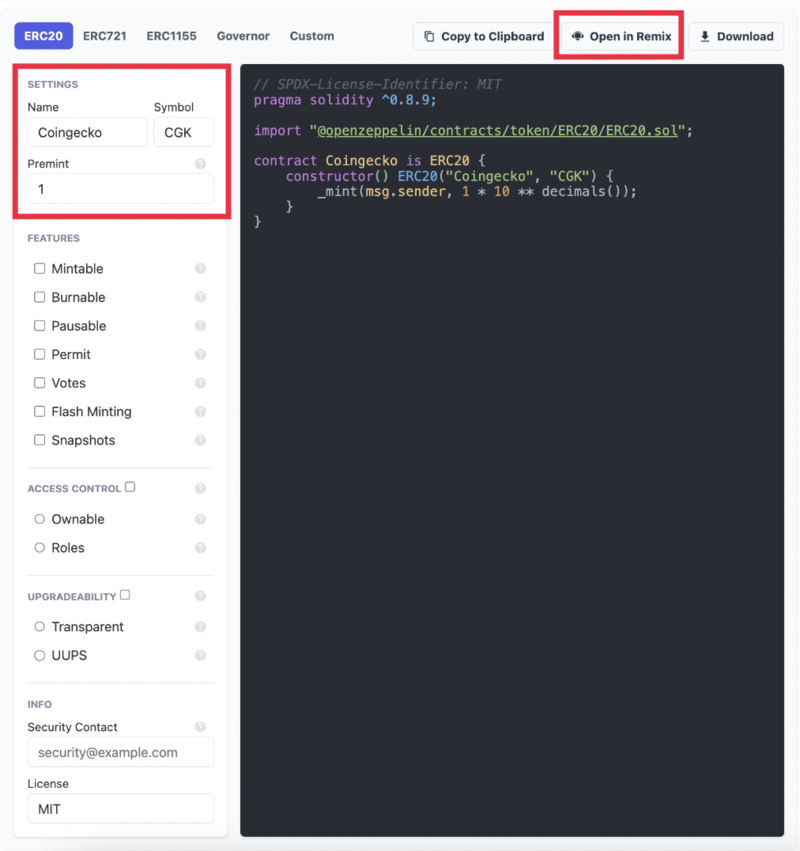Screen dimensions: 800x851
Task: Click the Download button
Action: (x=736, y=36)
